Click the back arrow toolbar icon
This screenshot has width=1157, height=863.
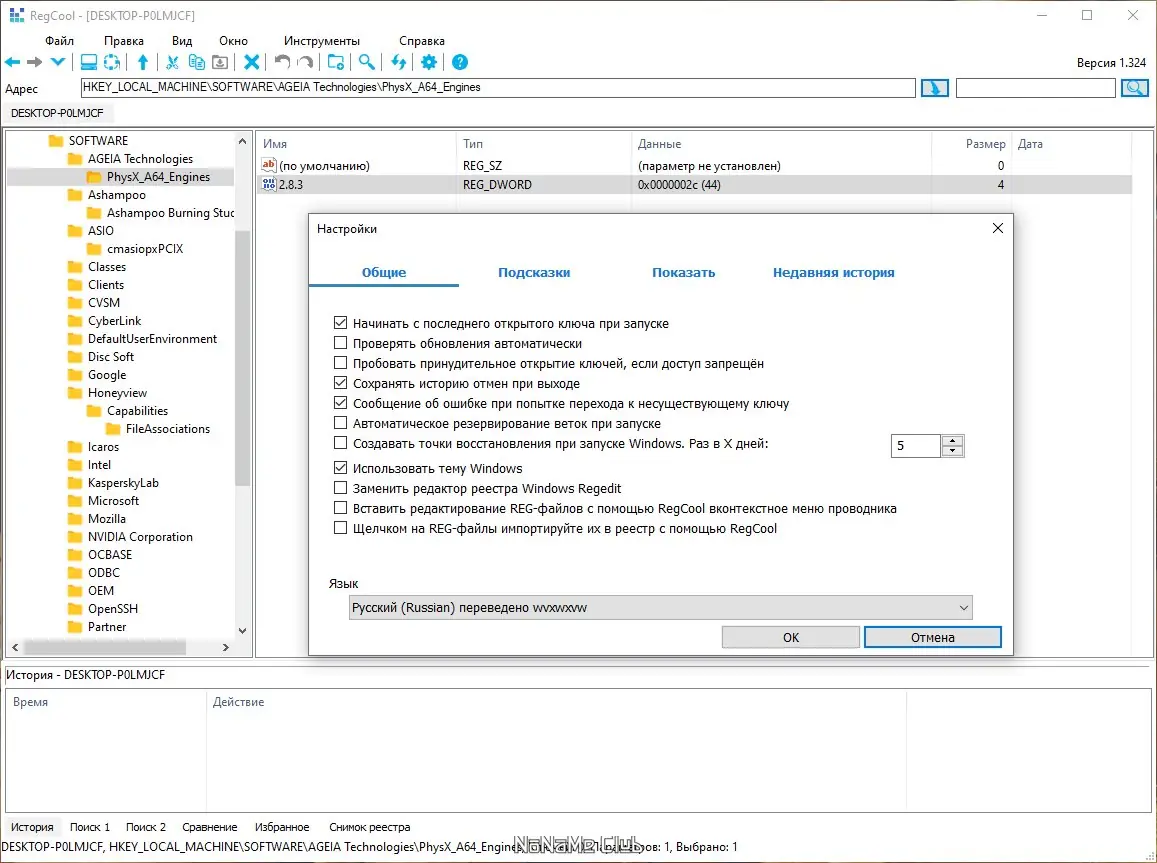click(x=13, y=62)
